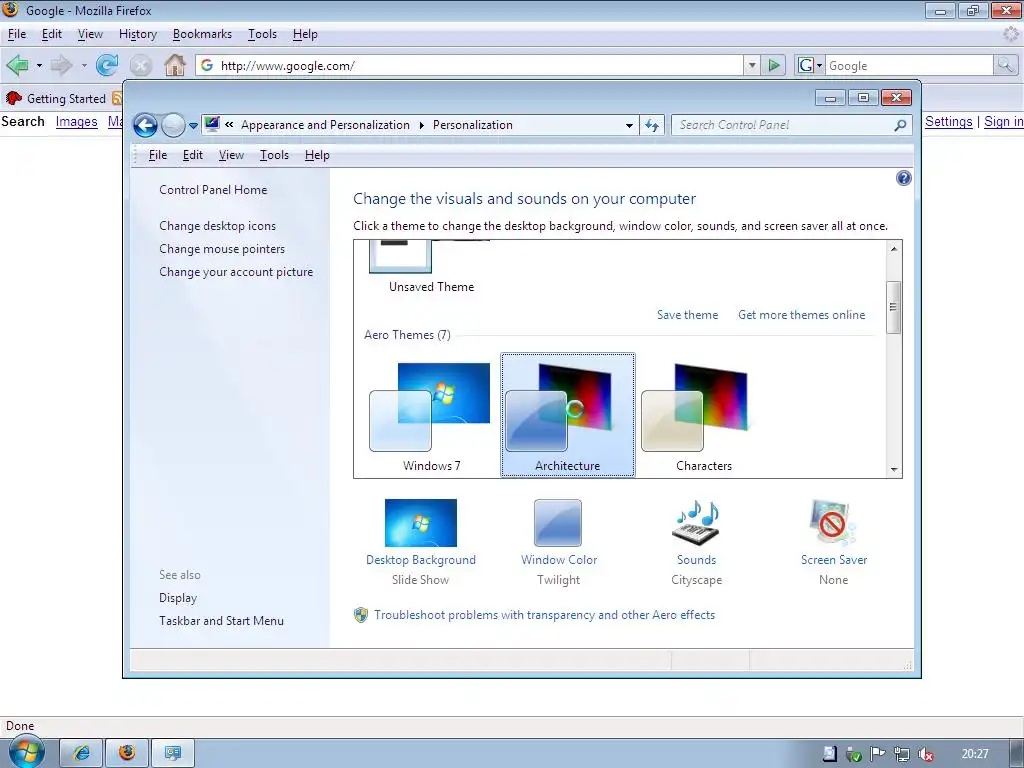Open the search engine selector dropdown
Screen dimensions: 1024x768
[x=810, y=65]
